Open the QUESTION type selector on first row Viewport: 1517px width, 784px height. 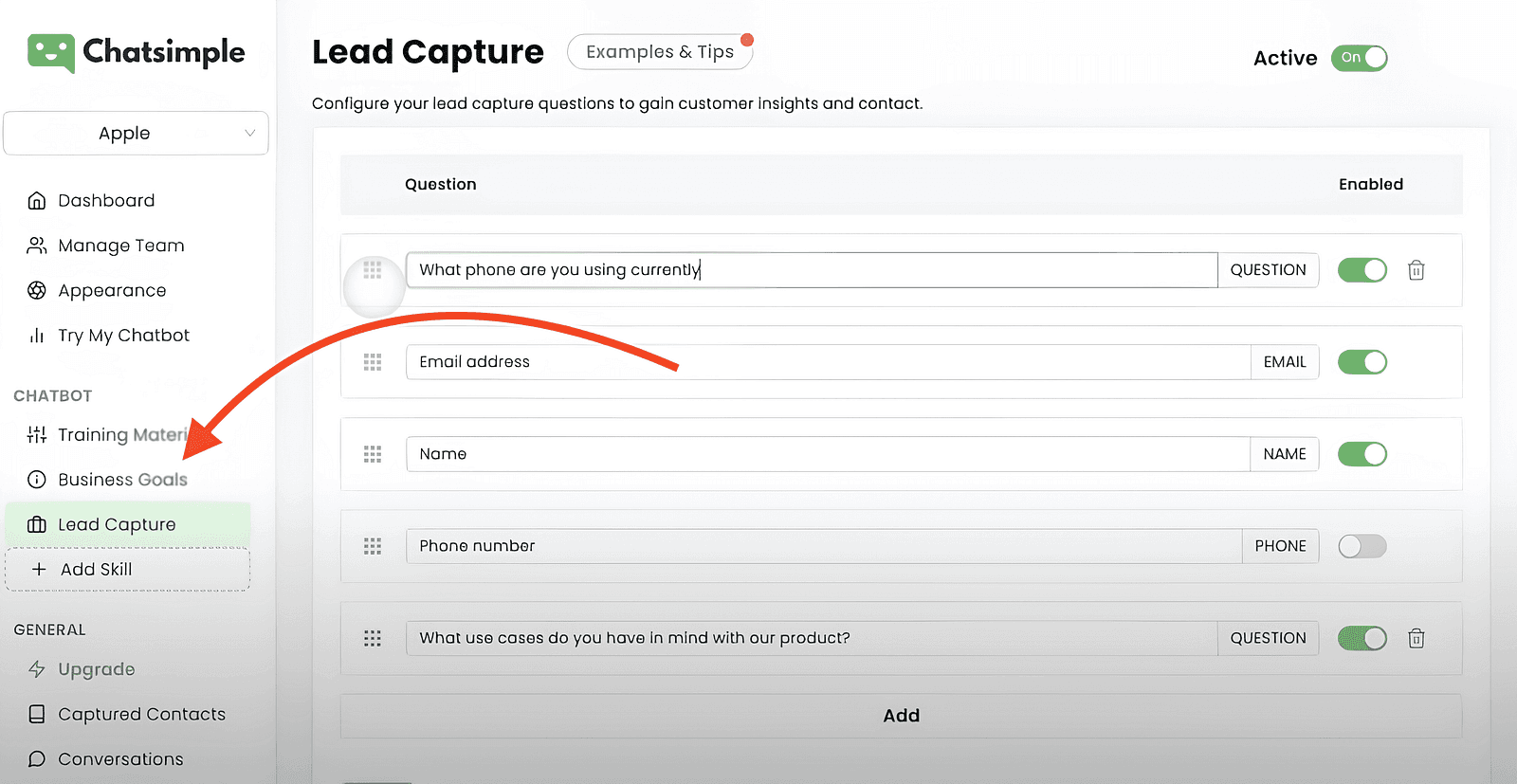point(1268,270)
